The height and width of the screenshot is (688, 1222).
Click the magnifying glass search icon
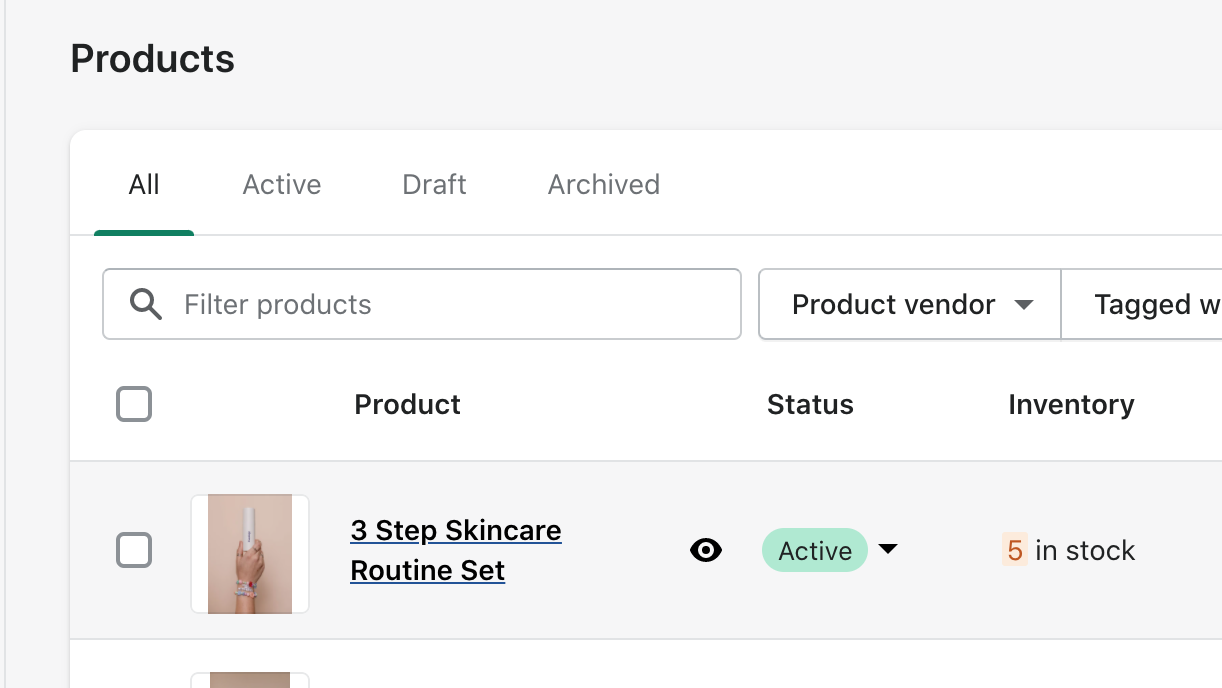tap(146, 304)
